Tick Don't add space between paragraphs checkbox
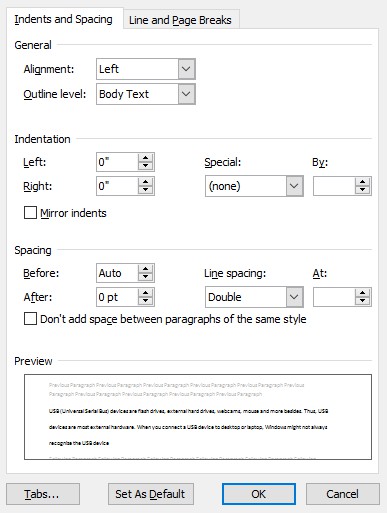The height and width of the screenshot is (513, 387). click(x=30, y=319)
